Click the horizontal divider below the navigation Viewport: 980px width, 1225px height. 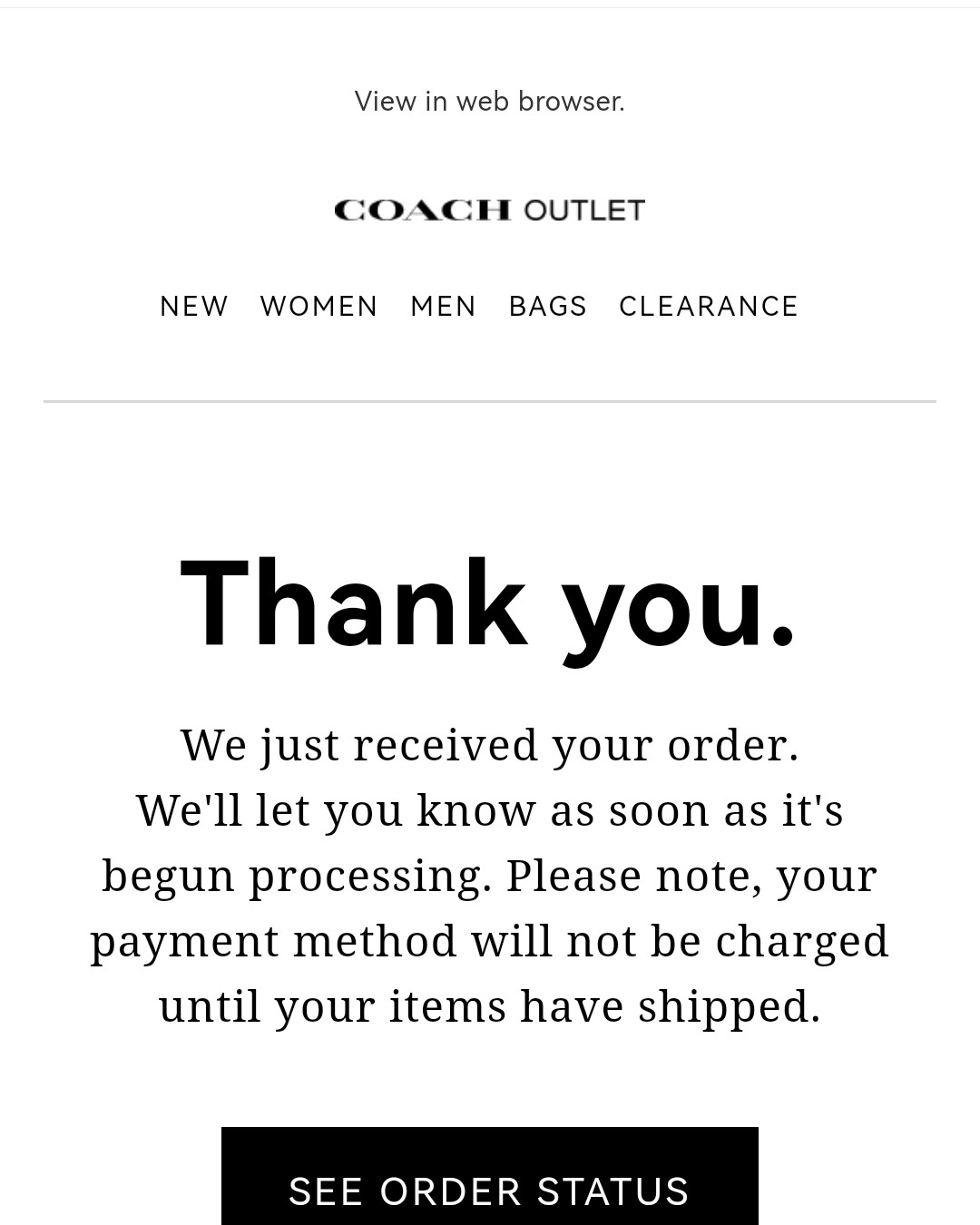[490, 401]
